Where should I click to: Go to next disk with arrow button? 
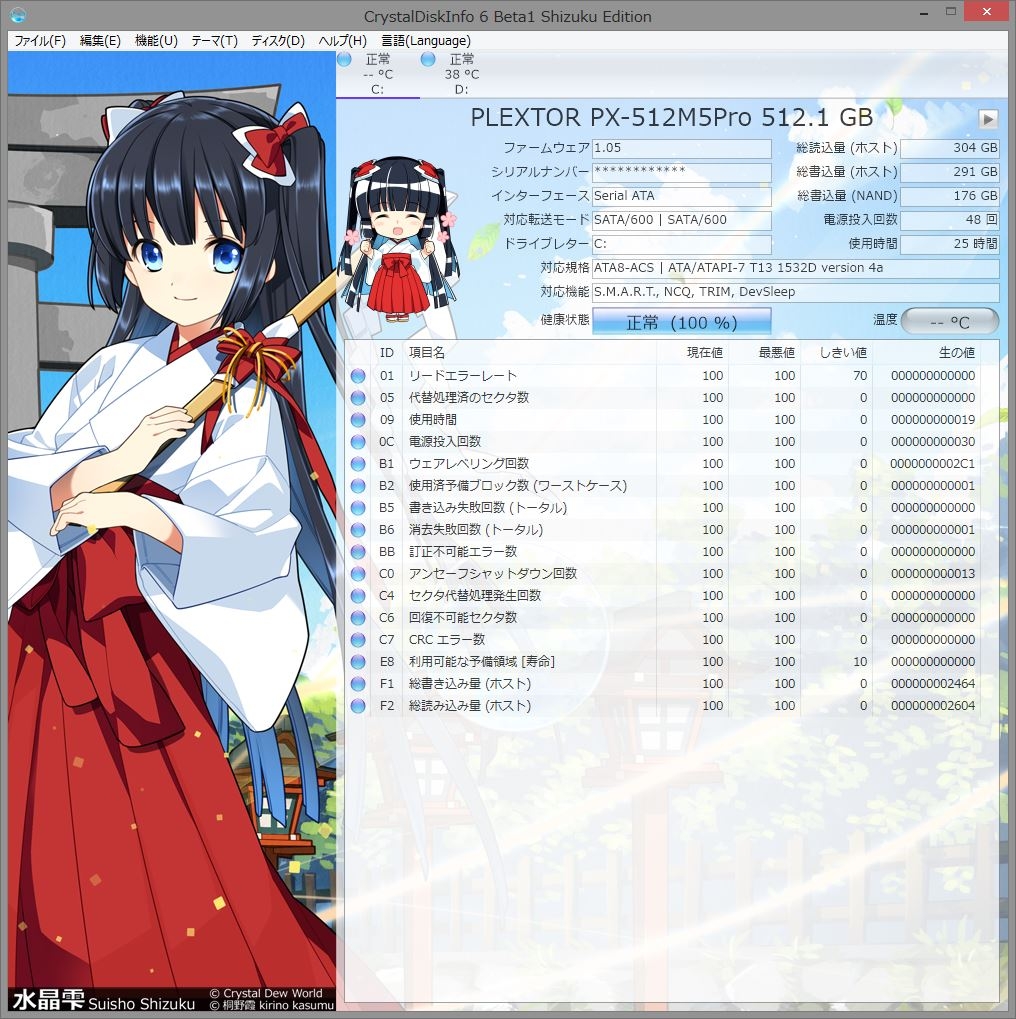pyautogui.click(x=988, y=119)
